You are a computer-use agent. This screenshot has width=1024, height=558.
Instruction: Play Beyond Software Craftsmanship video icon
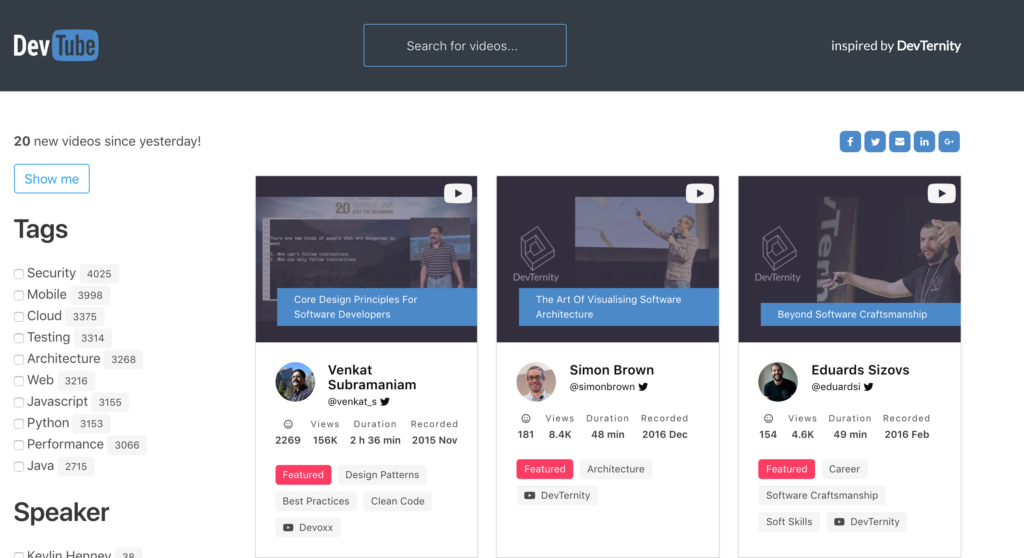click(x=941, y=193)
